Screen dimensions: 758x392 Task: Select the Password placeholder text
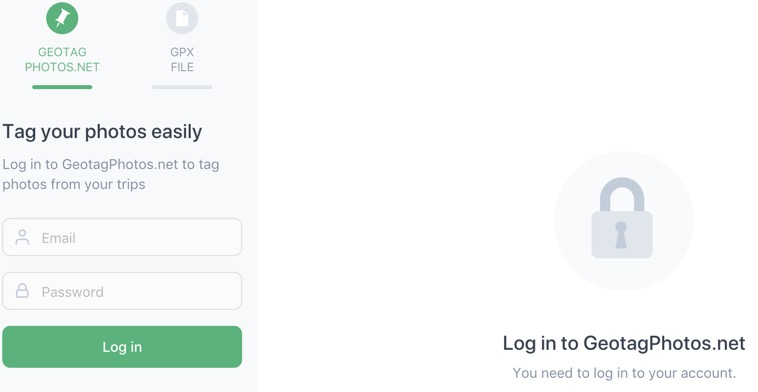coord(73,292)
